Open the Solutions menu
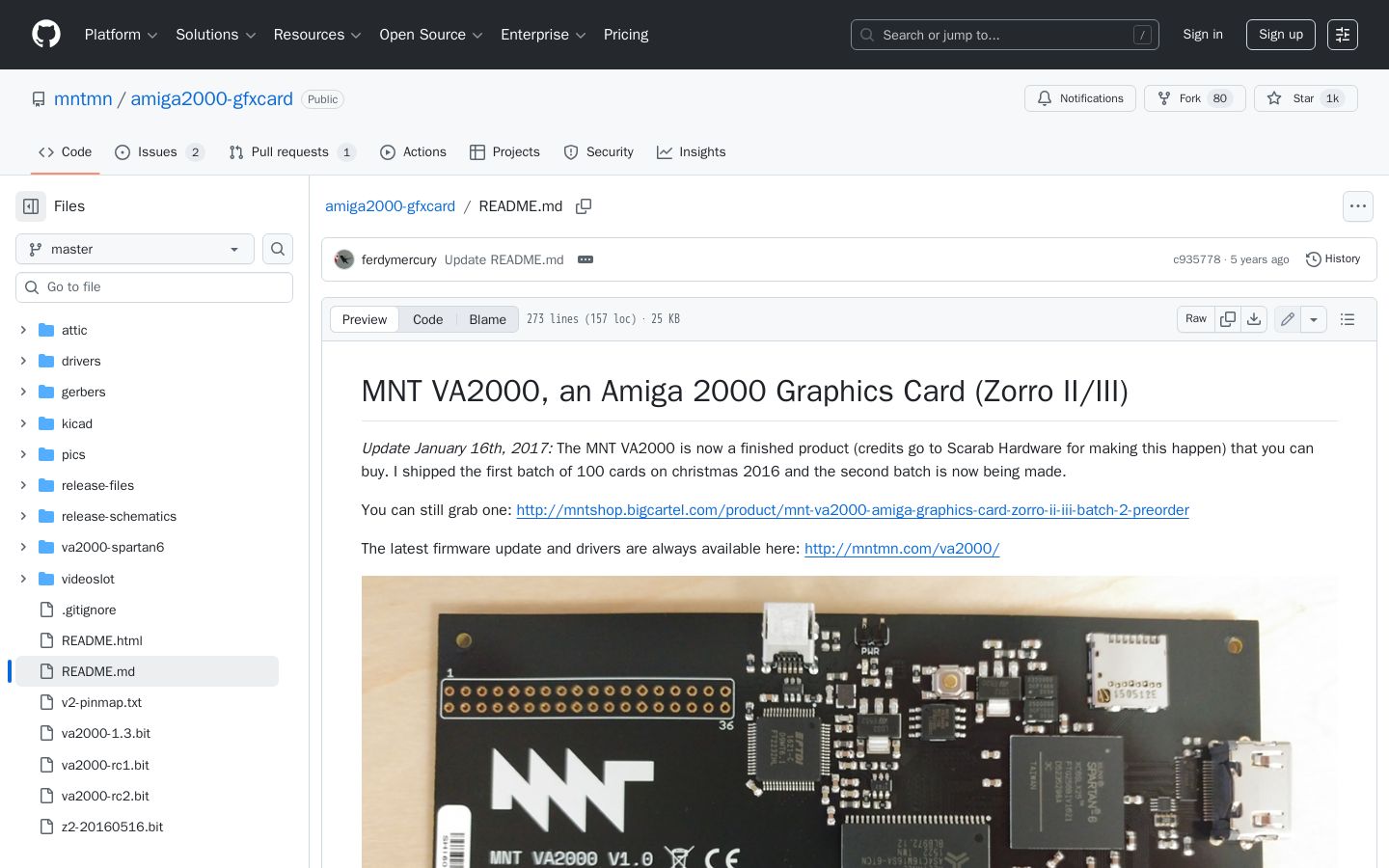 (216, 35)
